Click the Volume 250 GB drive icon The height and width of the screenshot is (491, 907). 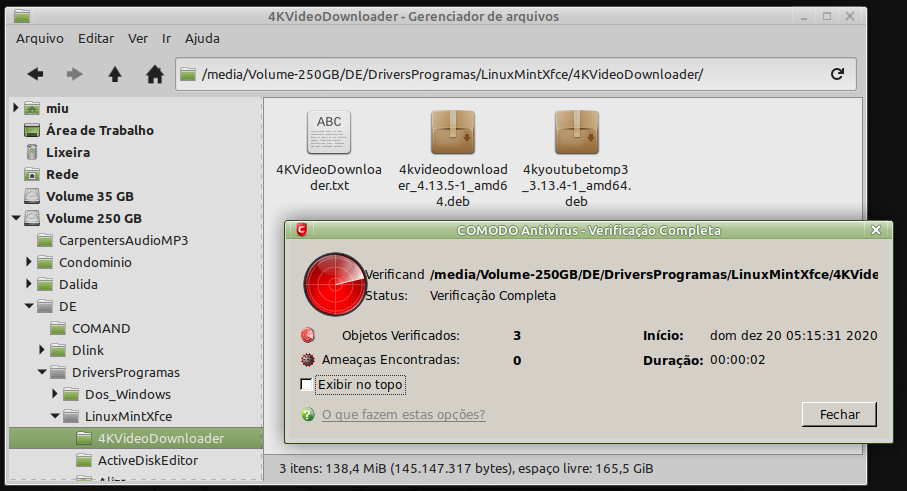(x=32, y=218)
